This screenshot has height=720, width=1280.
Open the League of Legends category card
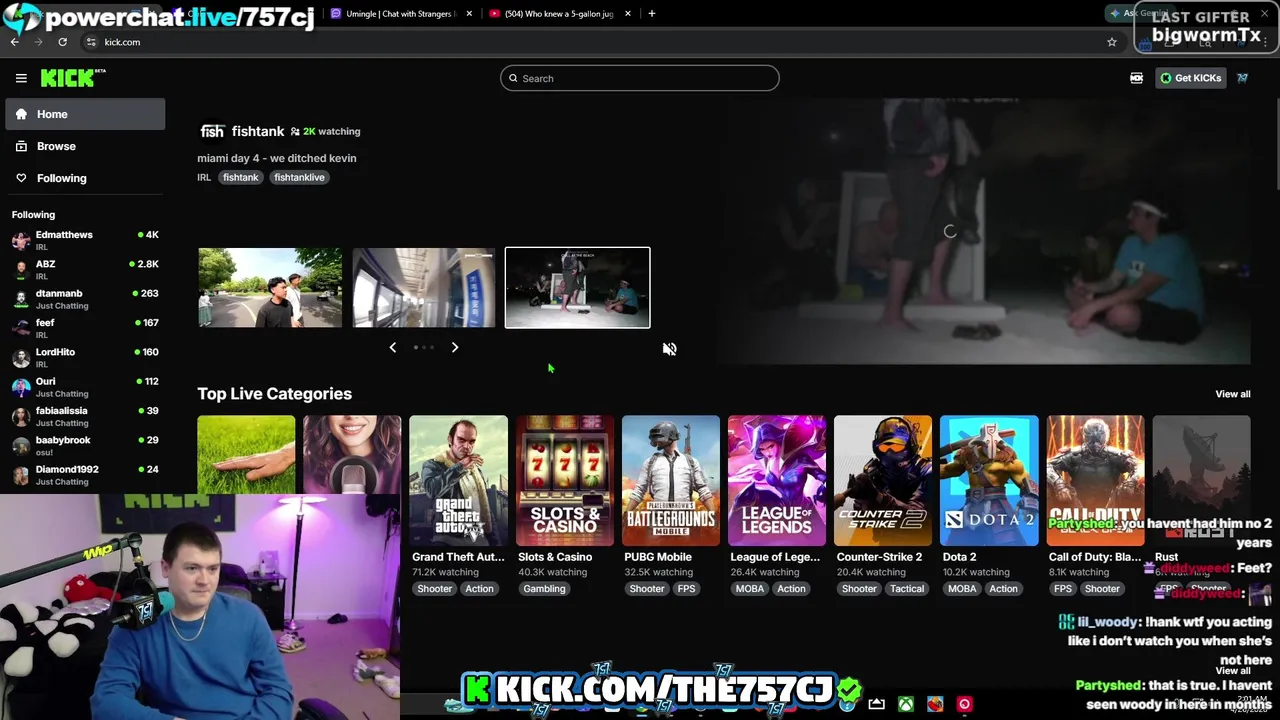[777, 481]
